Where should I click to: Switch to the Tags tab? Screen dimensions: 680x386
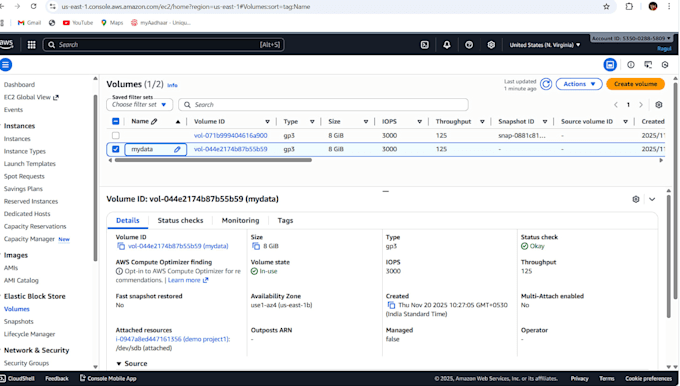pos(285,220)
